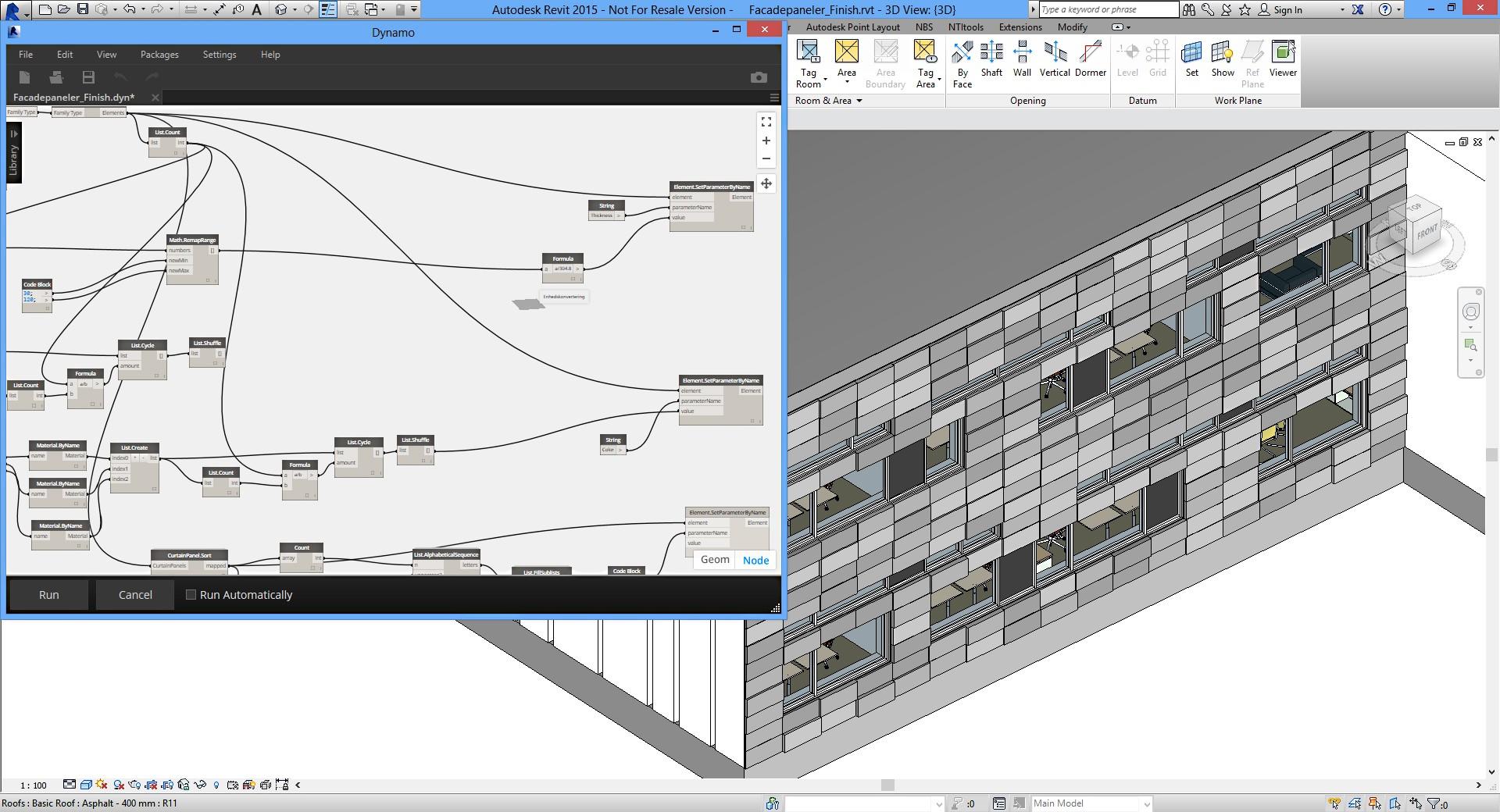Click the Tag Area tool
This screenshot has height=812, width=1500.
coord(925,64)
